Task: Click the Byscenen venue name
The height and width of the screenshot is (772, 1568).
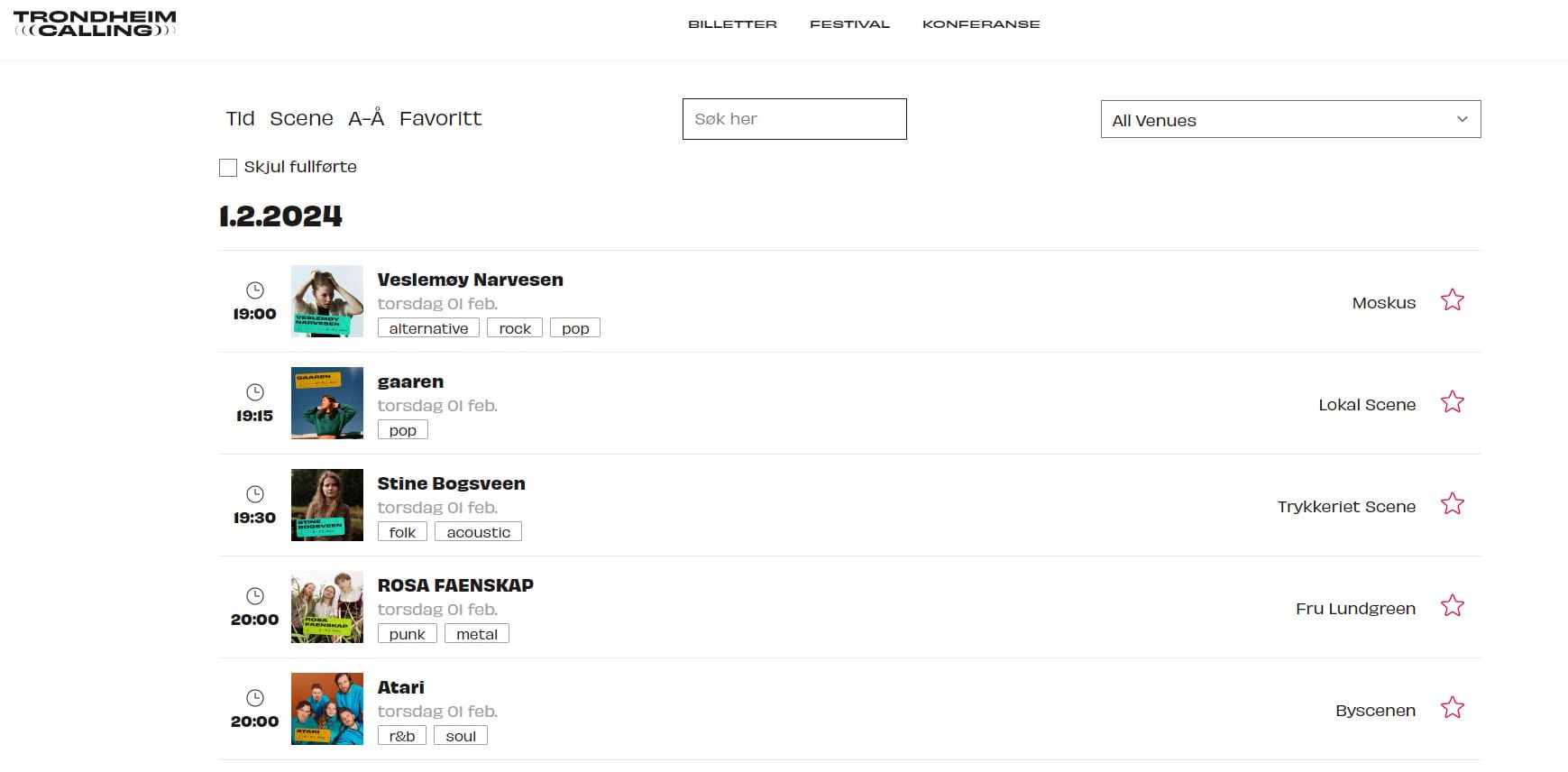Action: pyautogui.click(x=1375, y=711)
